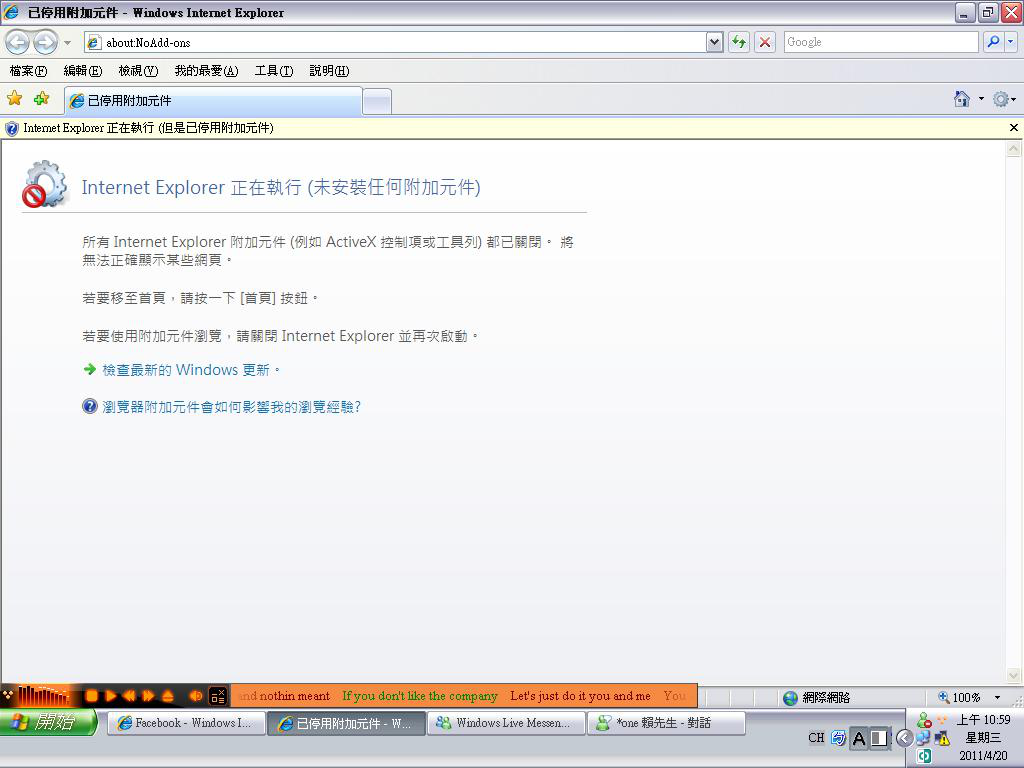
Task: Play the track in the media toolbar
Action: pos(111,696)
